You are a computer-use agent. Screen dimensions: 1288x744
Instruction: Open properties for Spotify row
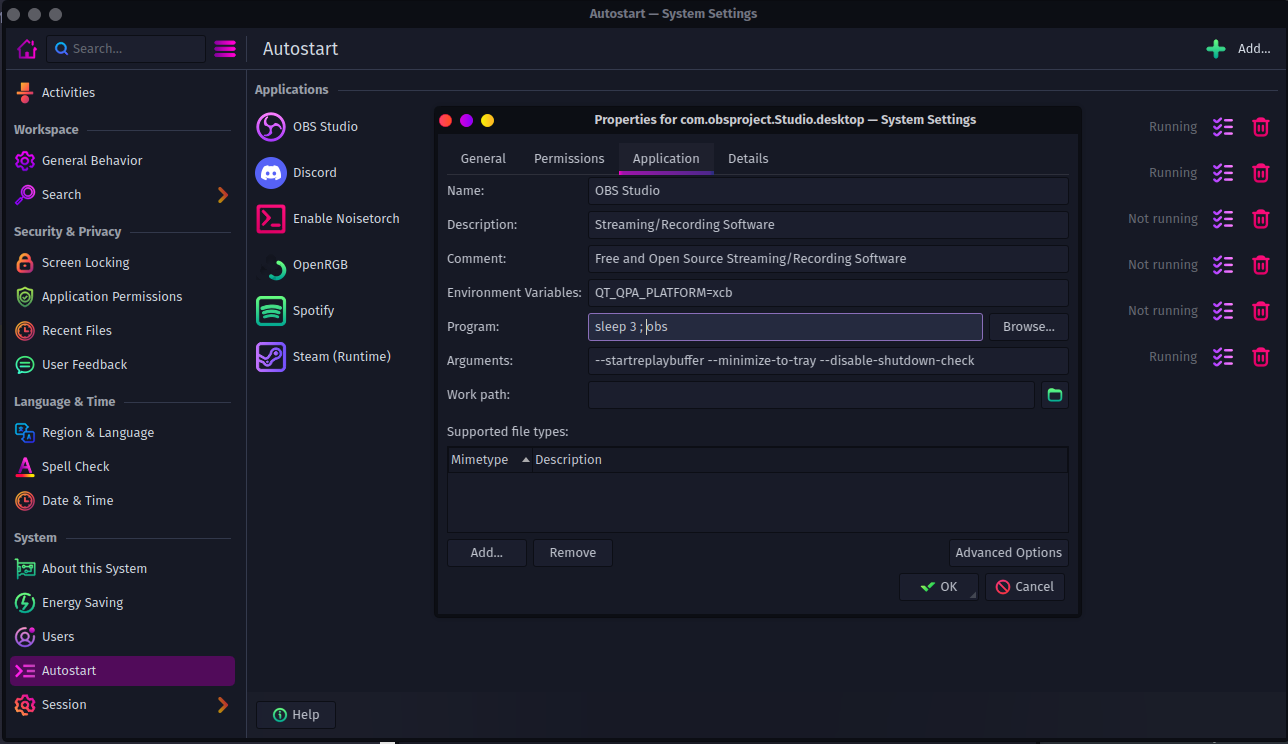[1223, 311]
